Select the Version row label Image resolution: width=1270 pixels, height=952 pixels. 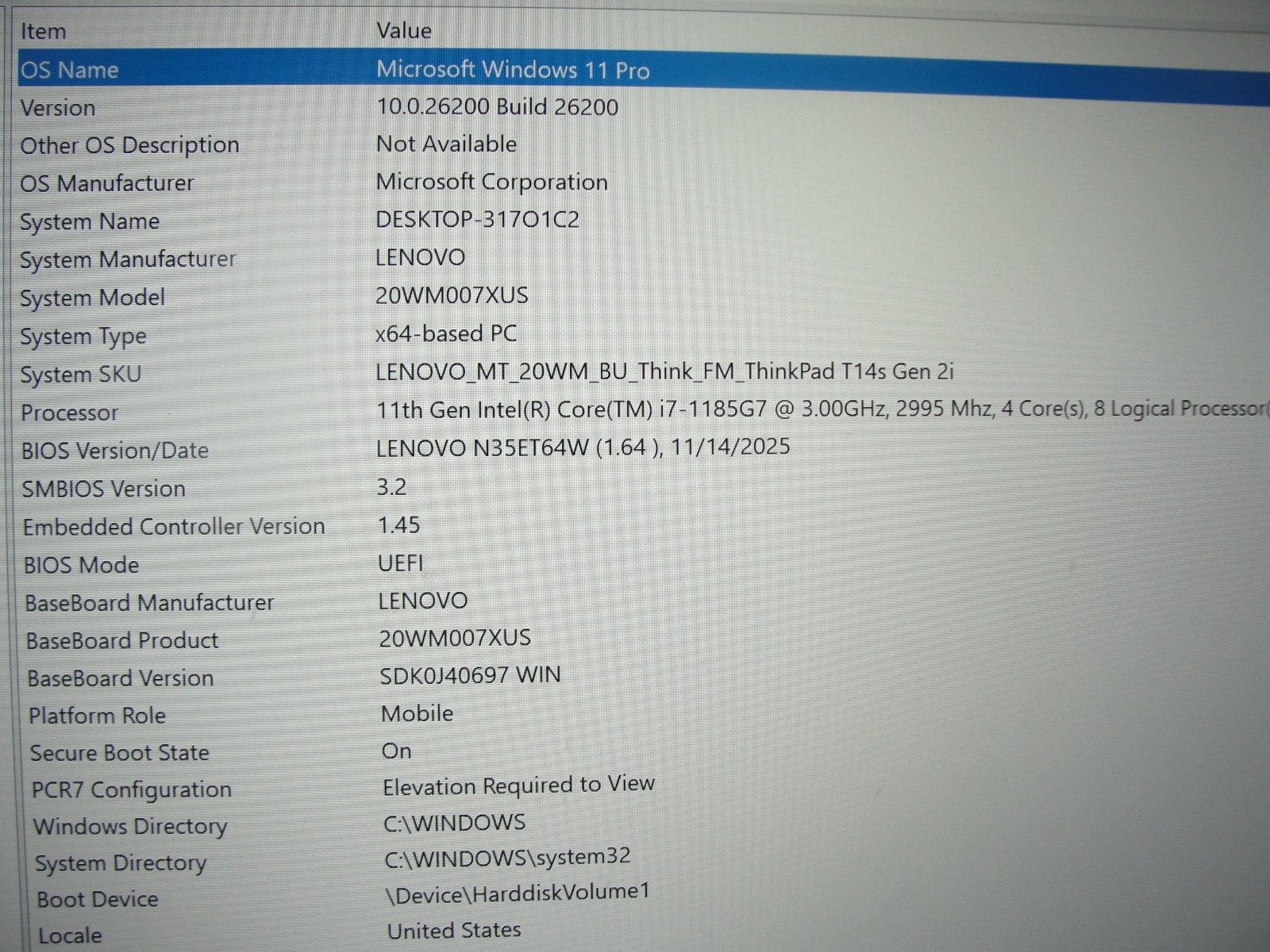point(57,108)
